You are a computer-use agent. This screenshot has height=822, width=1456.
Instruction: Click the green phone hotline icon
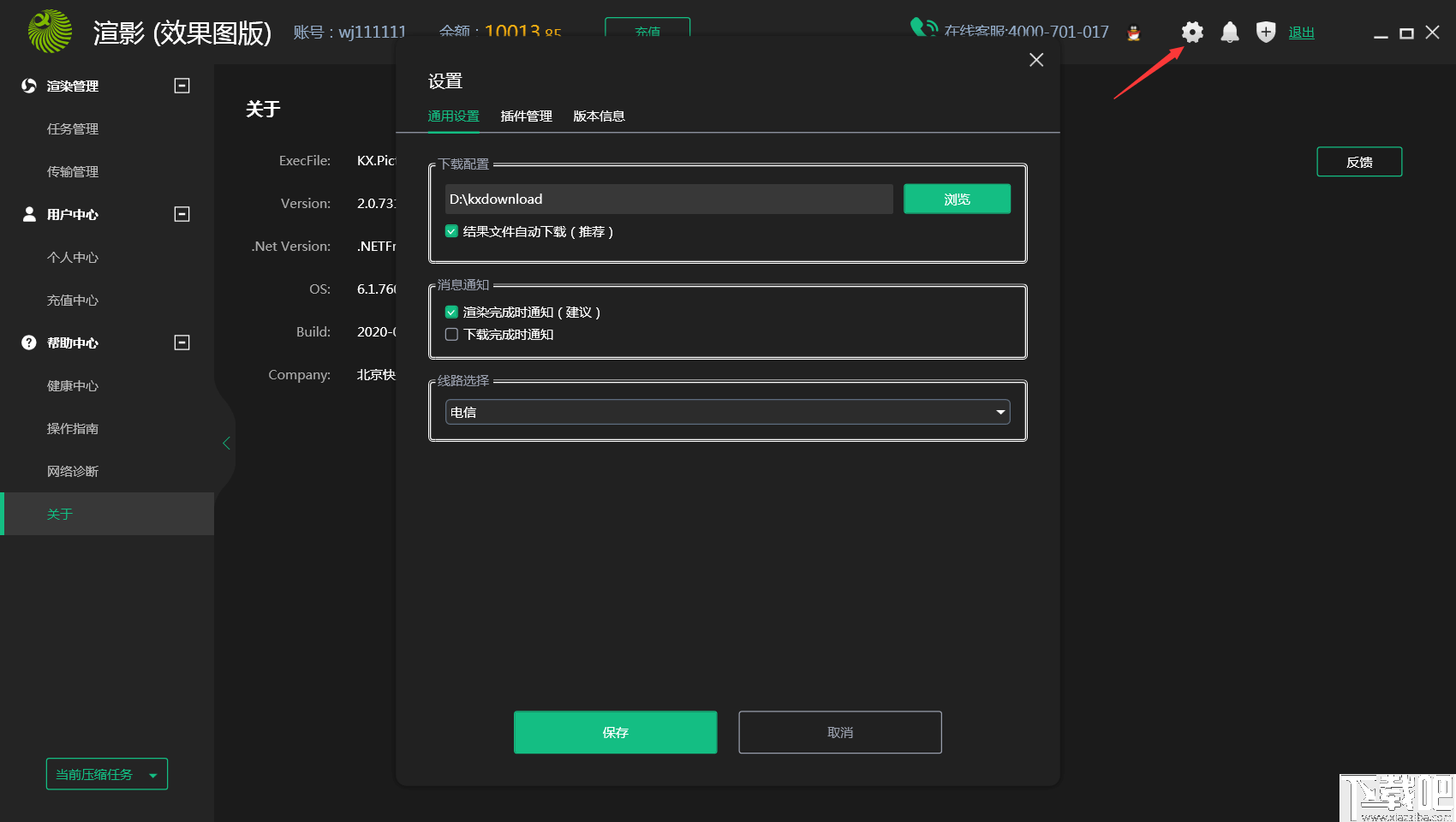[x=923, y=27]
